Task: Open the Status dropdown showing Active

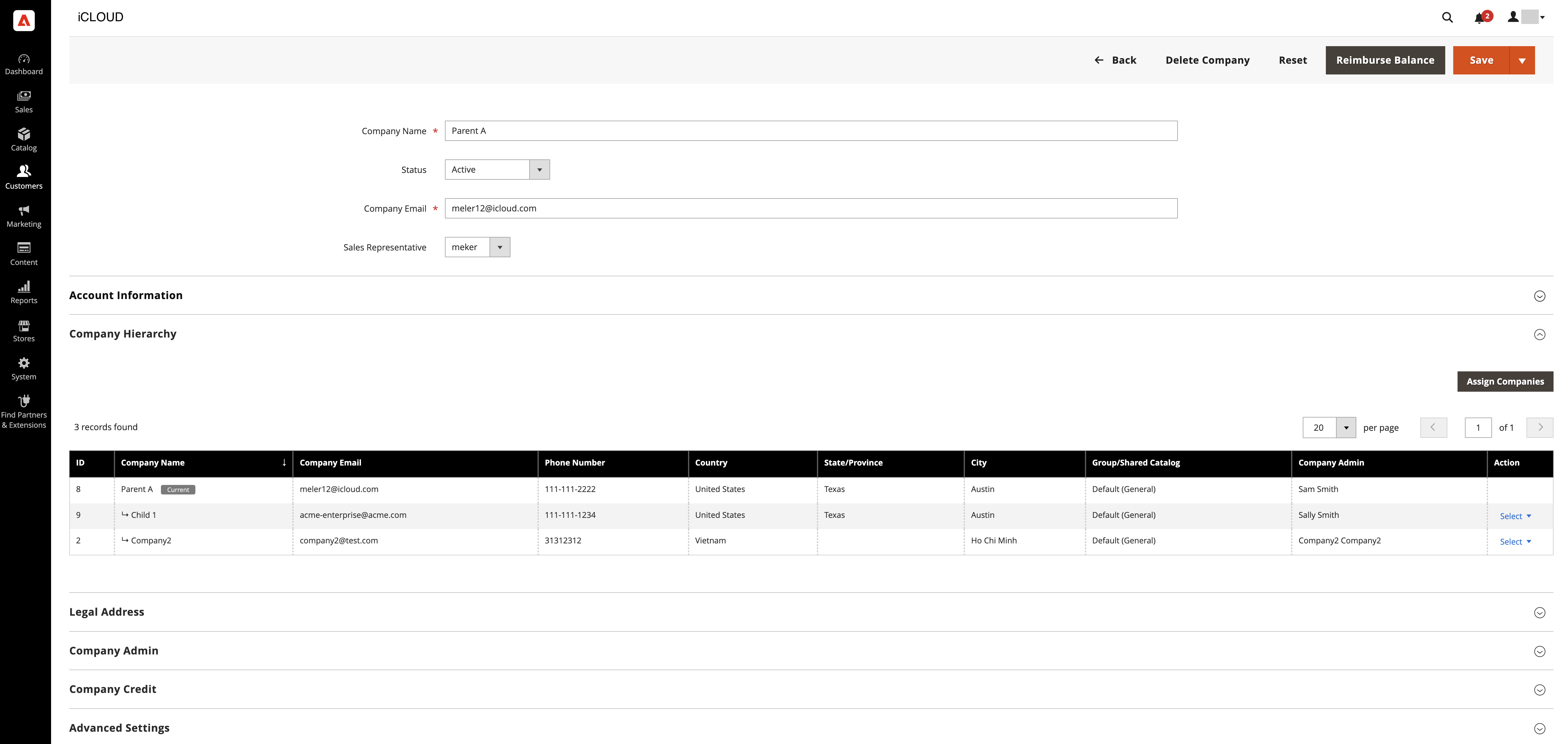Action: click(497, 170)
